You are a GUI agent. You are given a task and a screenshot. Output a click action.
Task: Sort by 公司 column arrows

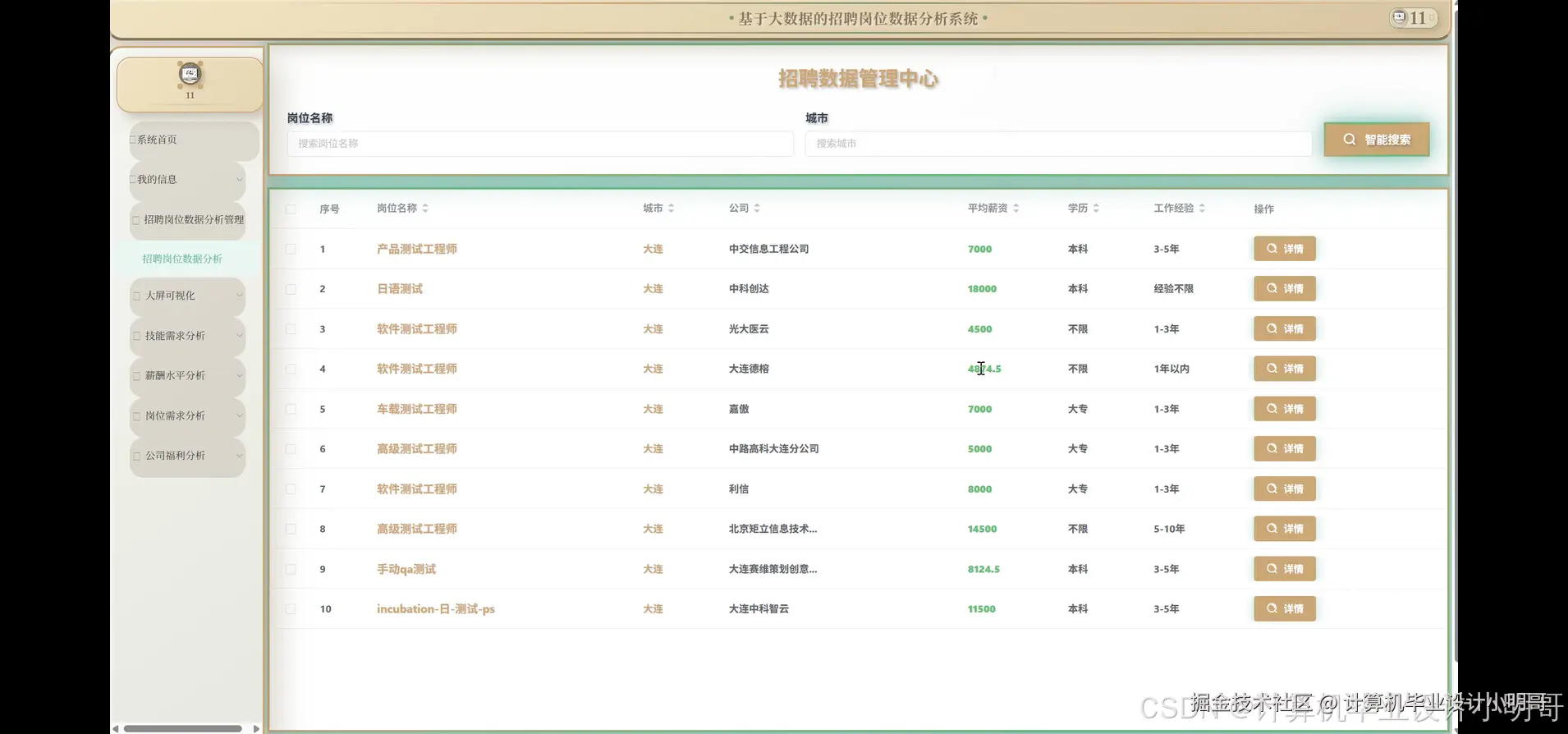click(x=757, y=209)
